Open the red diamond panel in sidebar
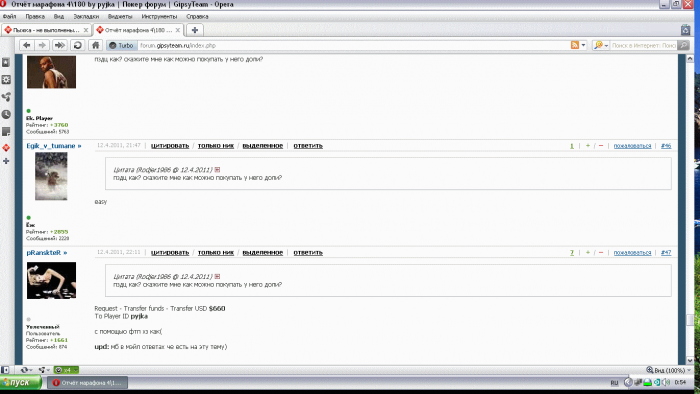This screenshot has height=394, width=700. (x=6, y=148)
